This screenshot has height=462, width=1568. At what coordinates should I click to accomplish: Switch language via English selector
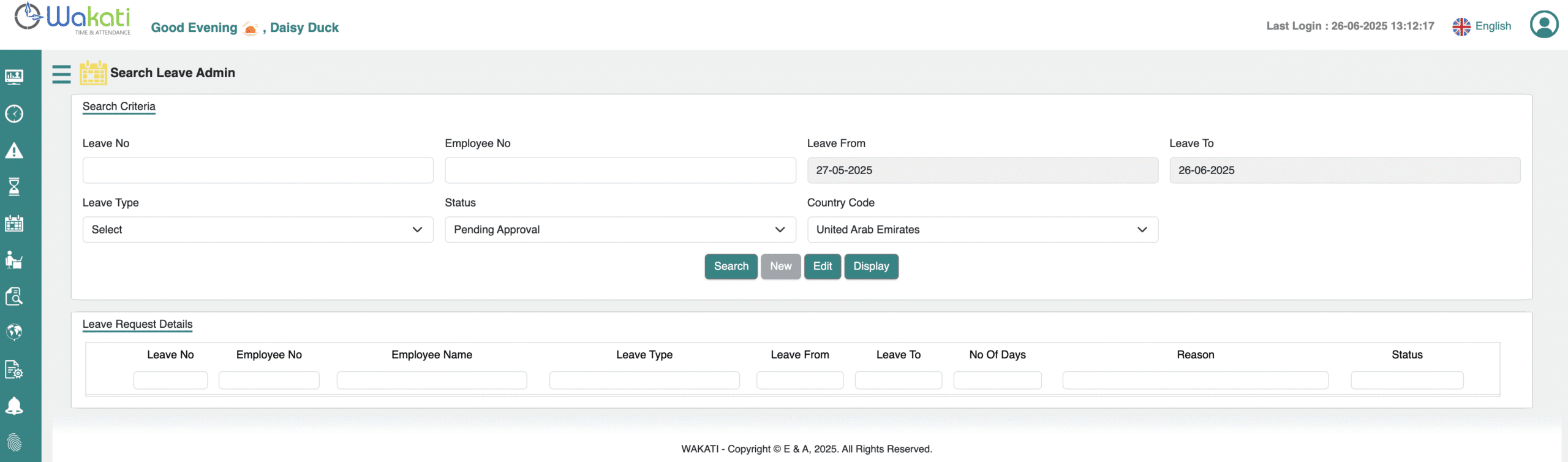tap(1482, 26)
